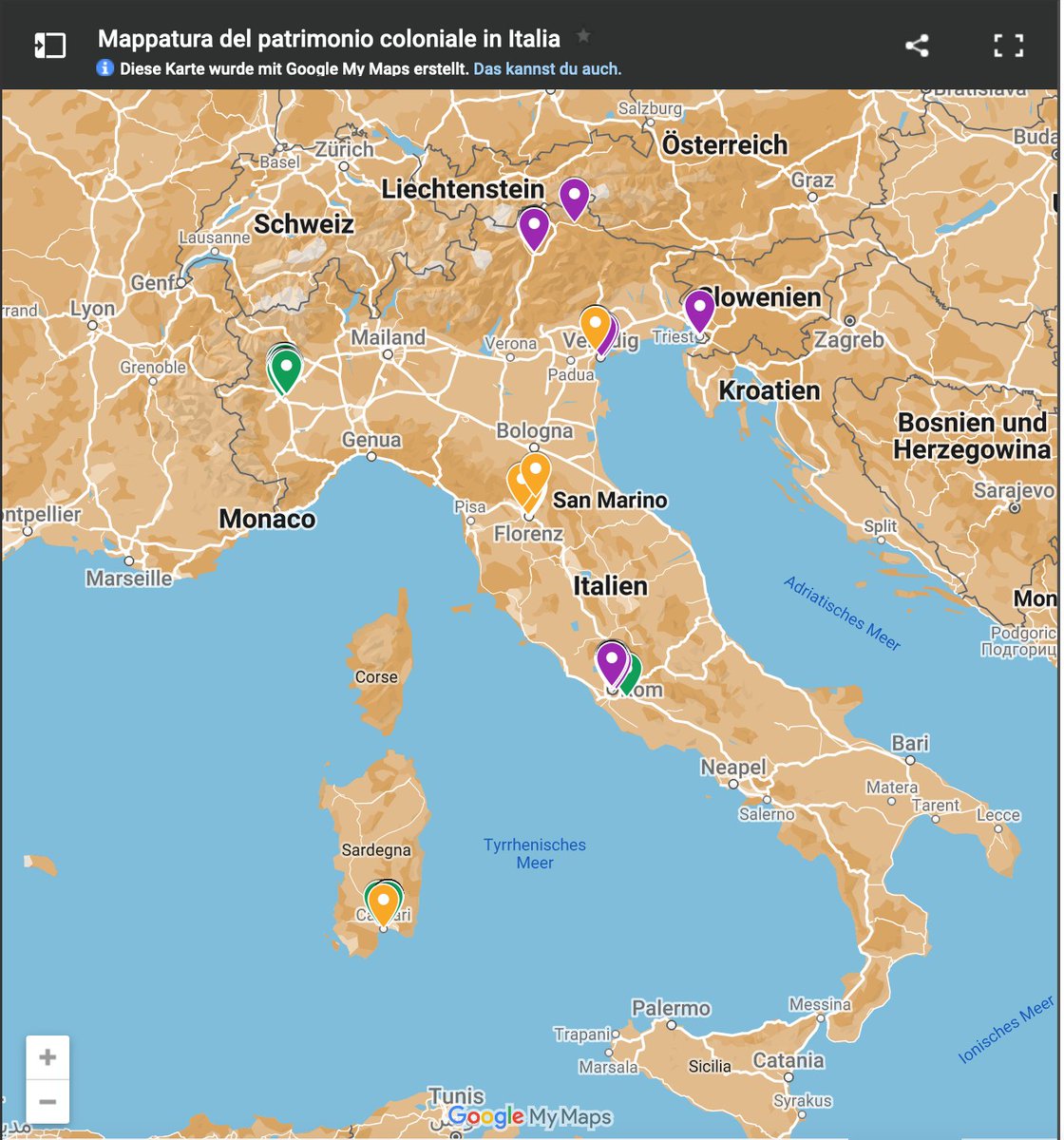Click the 'Graz' city label
The height and width of the screenshot is (1140, 1064).
click(812, 180)
